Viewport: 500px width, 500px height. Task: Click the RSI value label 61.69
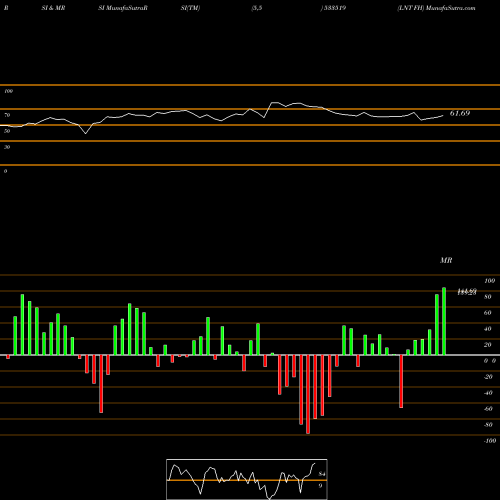point(460,113)
